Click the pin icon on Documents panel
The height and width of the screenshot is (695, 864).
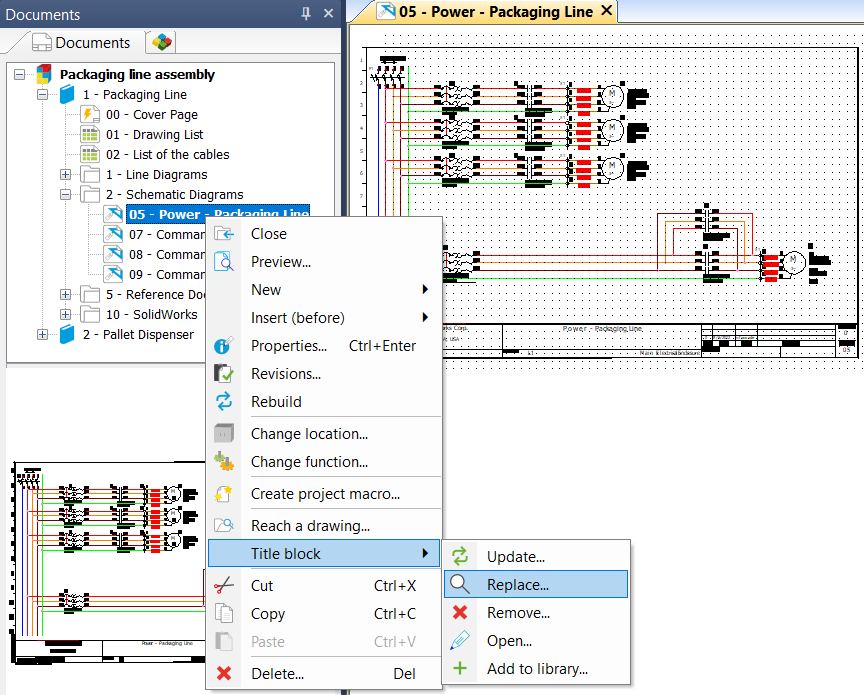tap(306, 14)
